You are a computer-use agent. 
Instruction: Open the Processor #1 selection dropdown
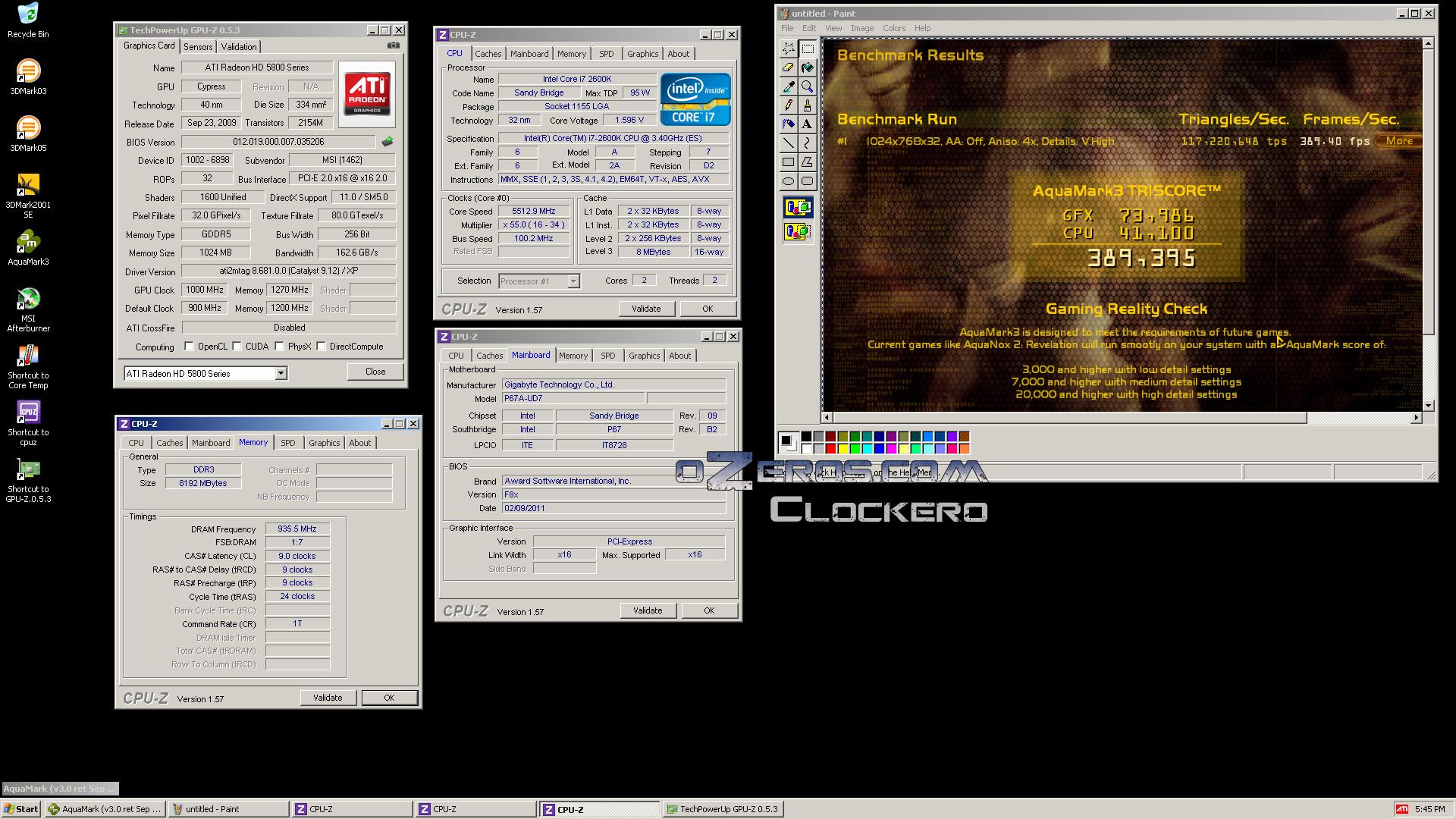click(x=573, y=281)
